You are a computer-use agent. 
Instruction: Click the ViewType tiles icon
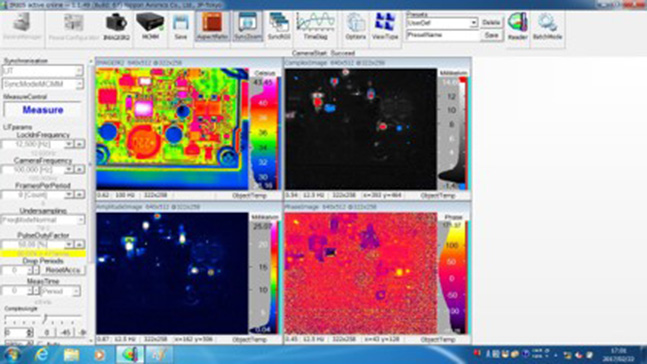(385, 26)
